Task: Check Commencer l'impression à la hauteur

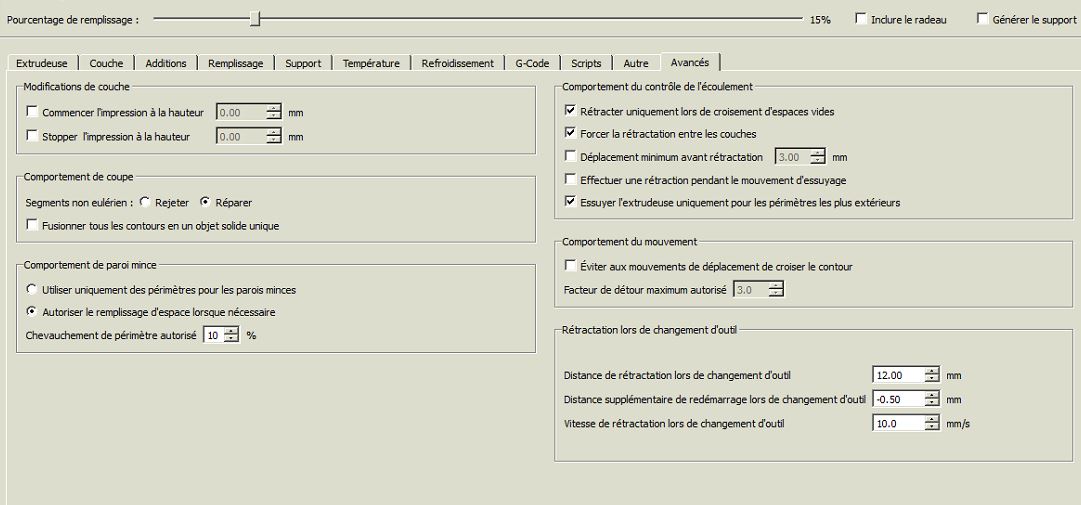Action: click(32, 112)
